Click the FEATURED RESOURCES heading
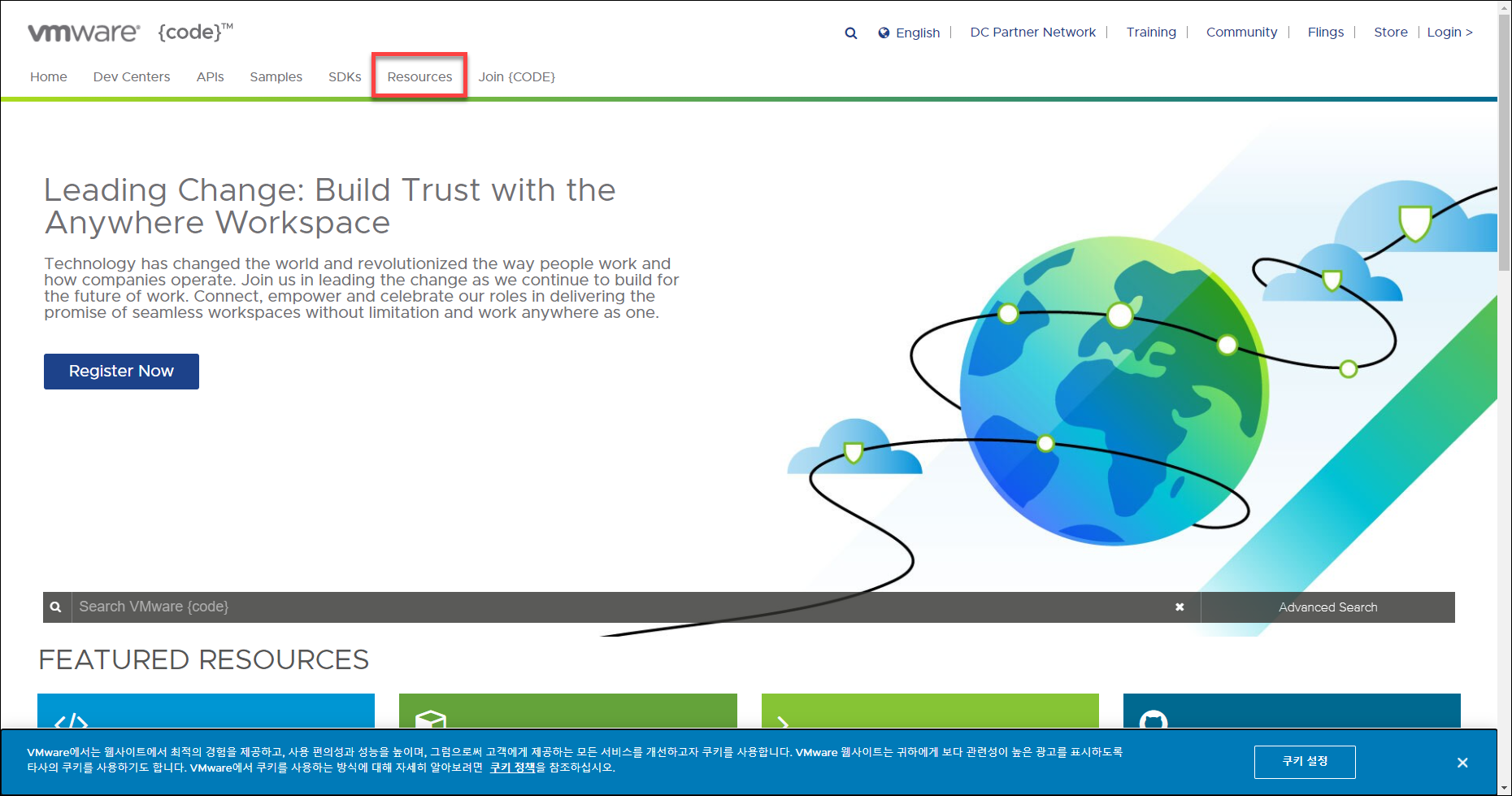 (204, 659)
